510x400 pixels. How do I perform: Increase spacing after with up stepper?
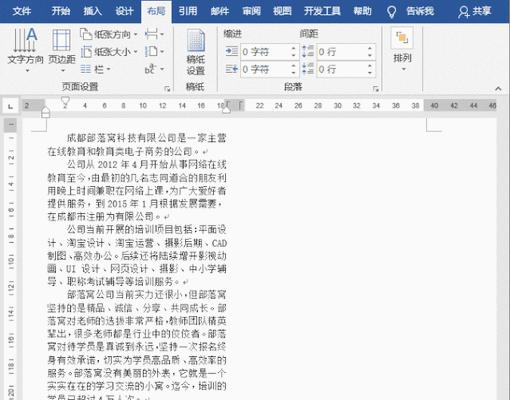click(x=370, y=66)
